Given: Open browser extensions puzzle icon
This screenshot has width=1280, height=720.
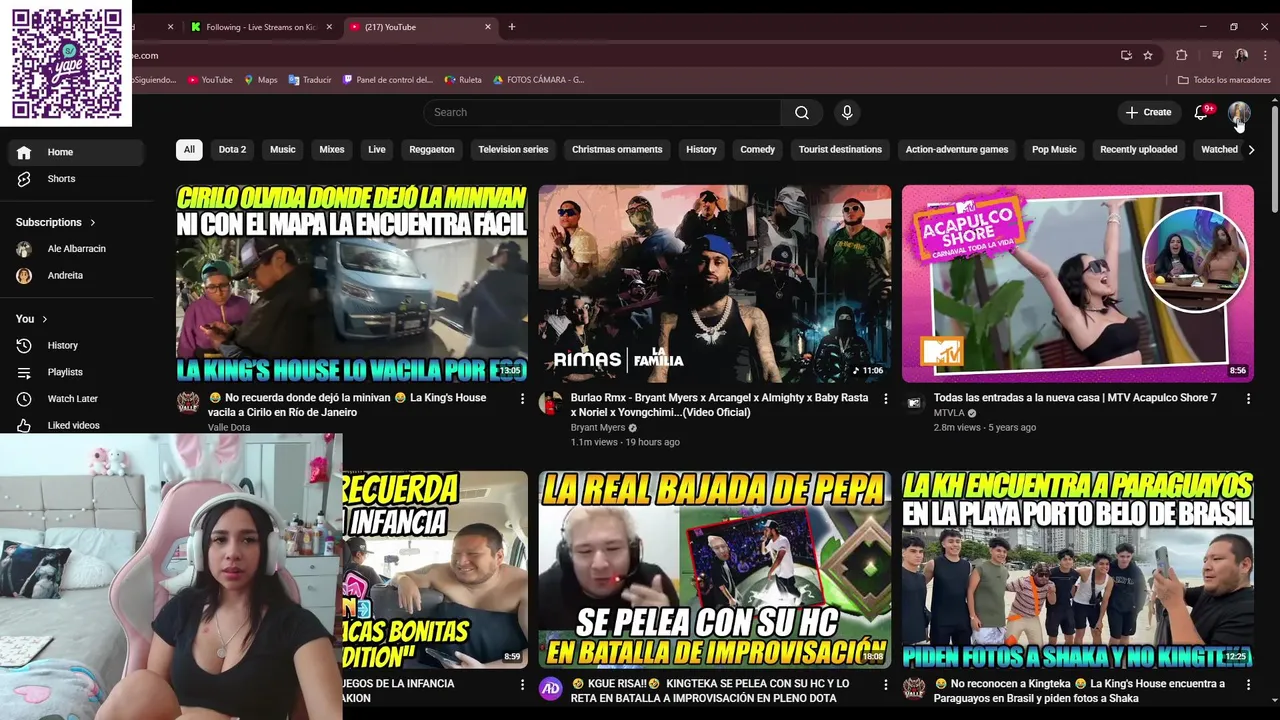Looking at the screenshot, I should [1181, 56].
